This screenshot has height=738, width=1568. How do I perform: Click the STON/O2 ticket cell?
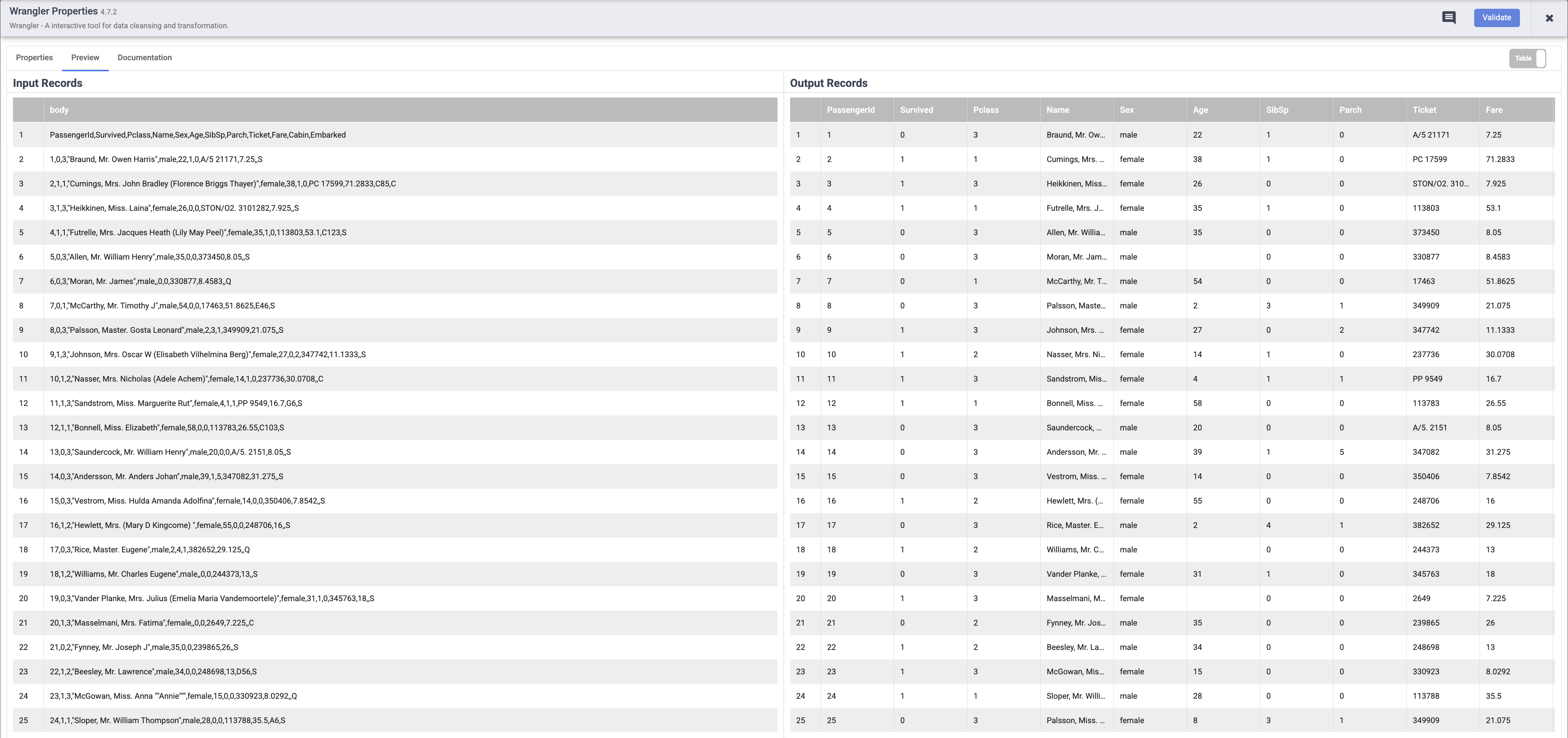[1440, 184]
